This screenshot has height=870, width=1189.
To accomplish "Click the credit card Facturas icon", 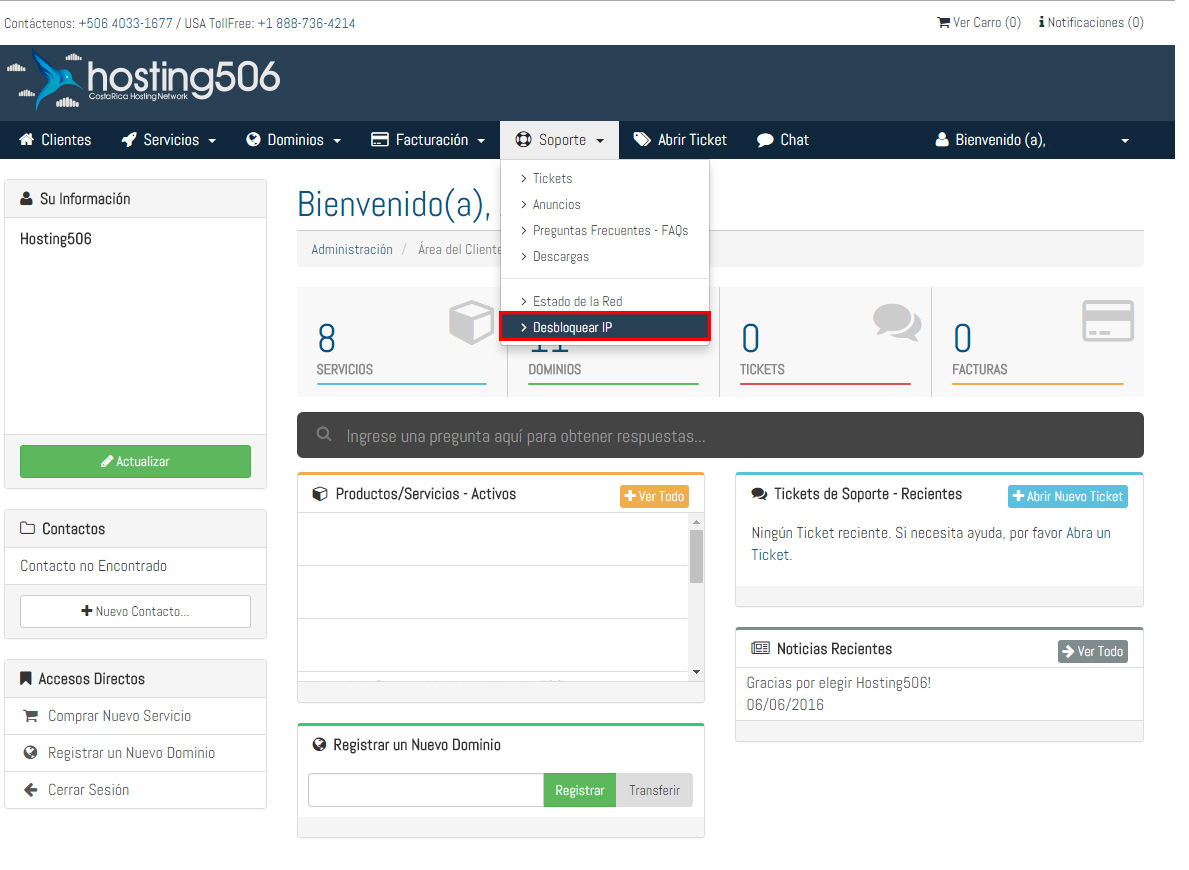I will [1108, 321].
